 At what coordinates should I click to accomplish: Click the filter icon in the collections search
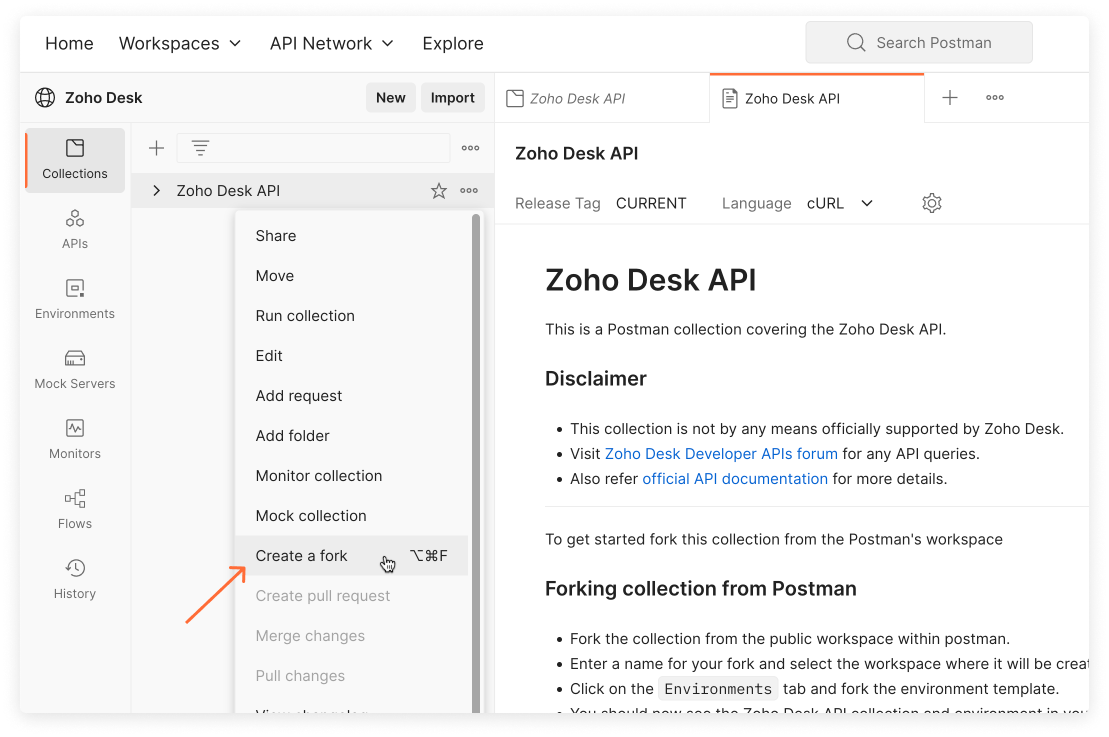click(x=200, y=148)
